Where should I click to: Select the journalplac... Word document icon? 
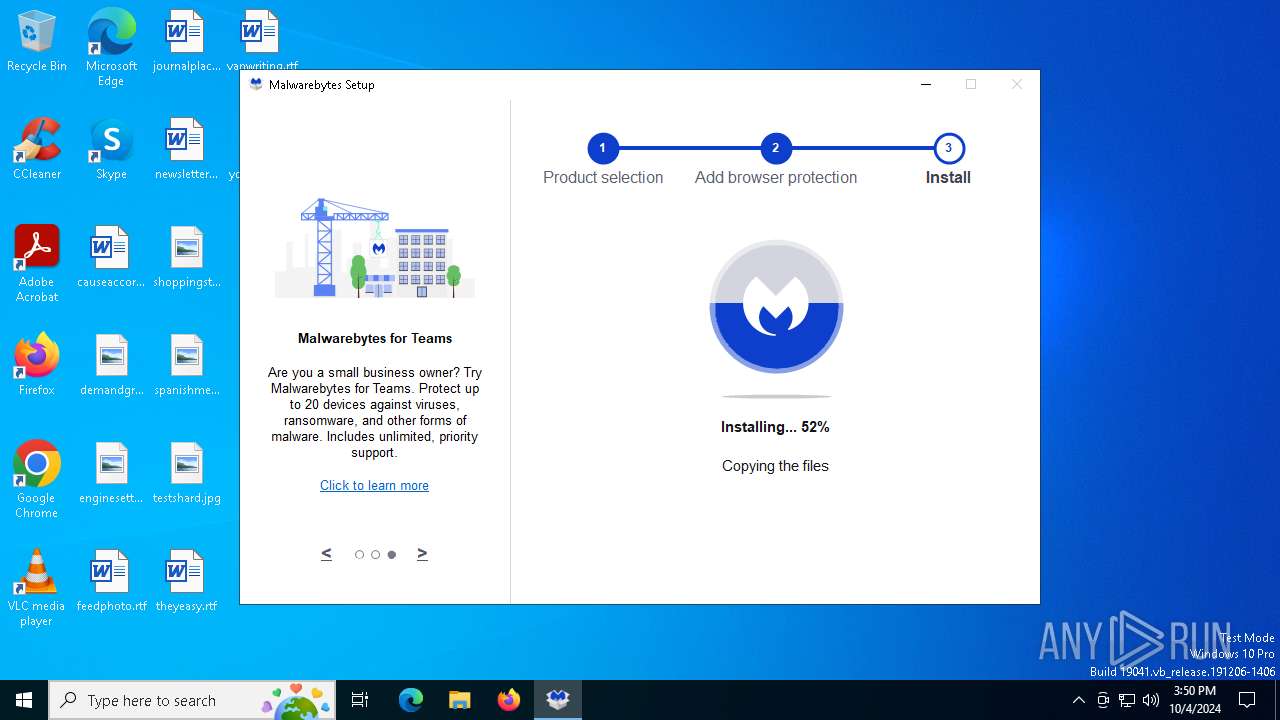185,42
